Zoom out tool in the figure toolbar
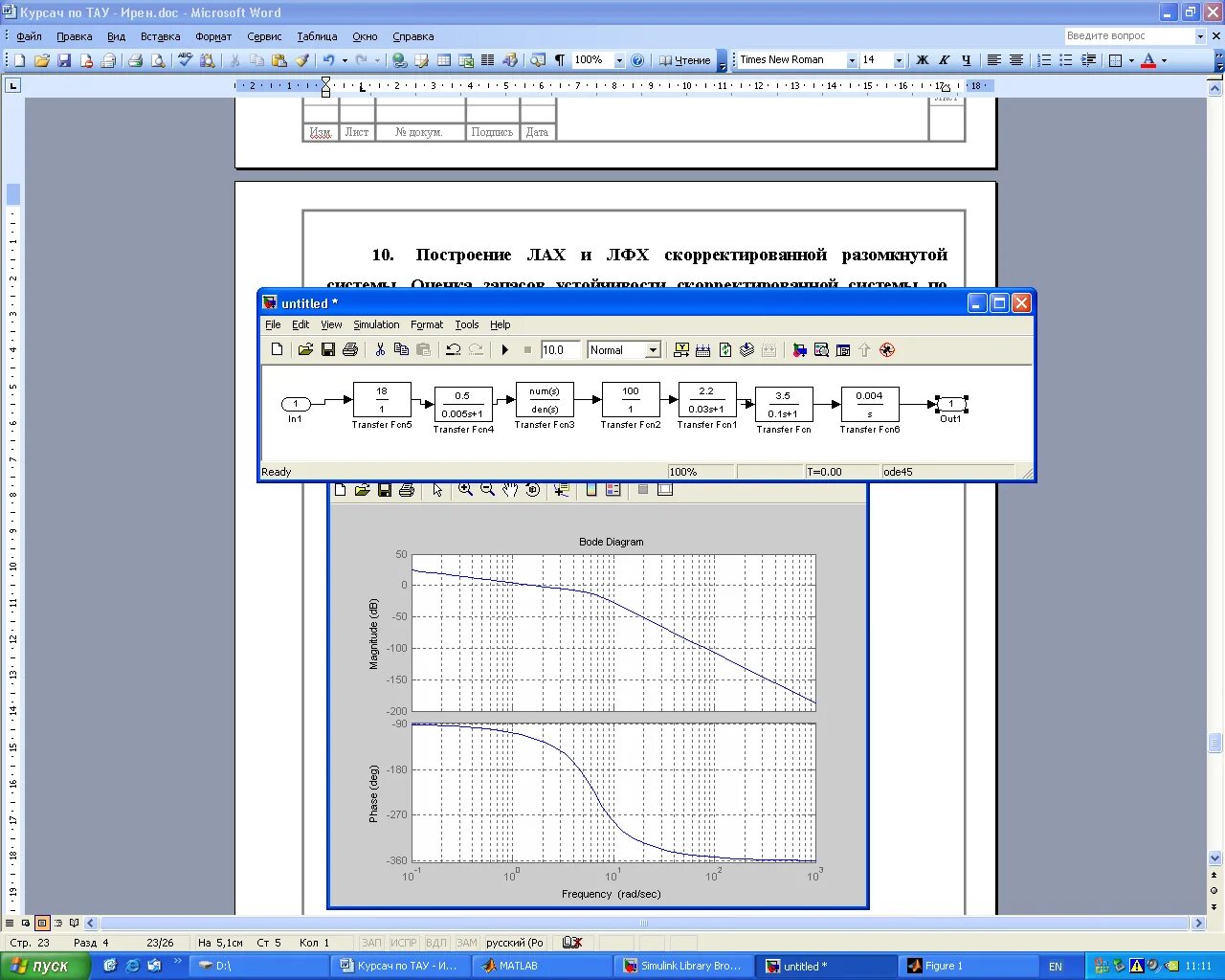Screen dimensions: 1225x980 pyautogui.click(x=487, y=490)
